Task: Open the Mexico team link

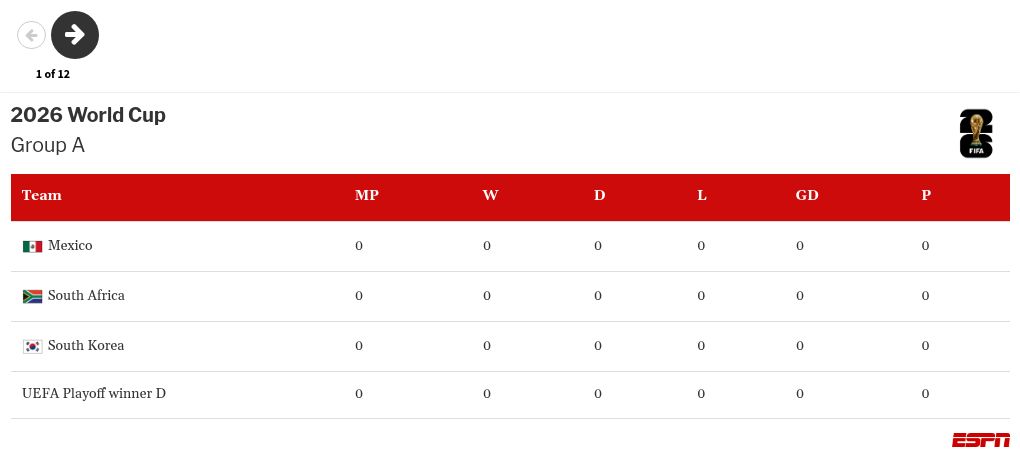Action: coord(70,246)
